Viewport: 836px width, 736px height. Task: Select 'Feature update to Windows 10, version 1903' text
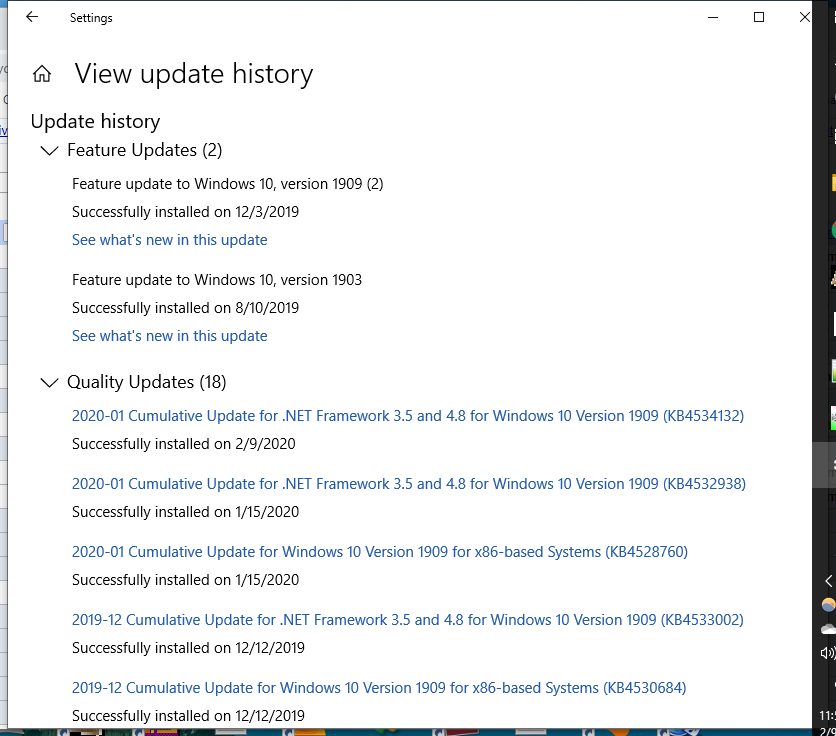point(217,280)
